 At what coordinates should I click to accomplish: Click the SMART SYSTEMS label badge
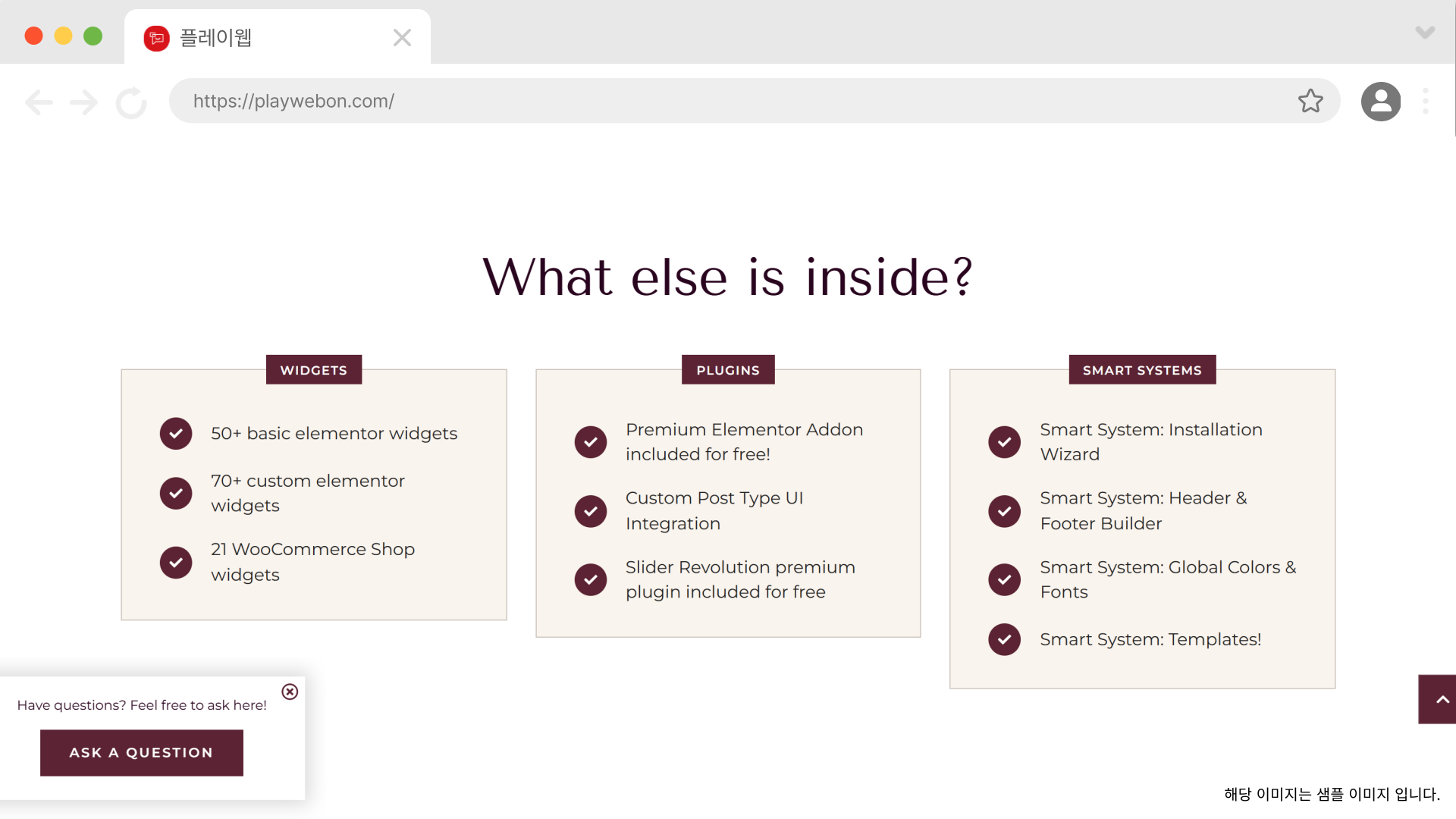tap(1142, 370)
